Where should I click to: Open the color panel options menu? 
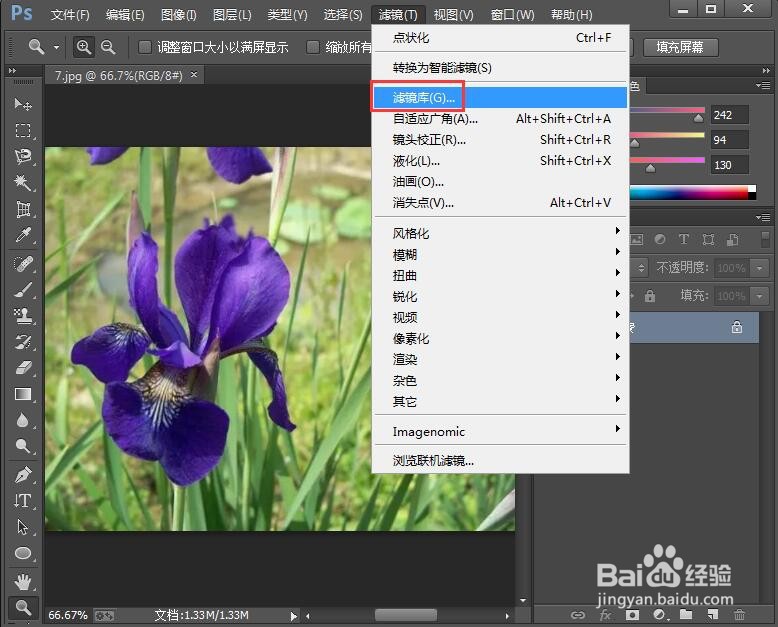pyautogui.click(x=763, y=85)
